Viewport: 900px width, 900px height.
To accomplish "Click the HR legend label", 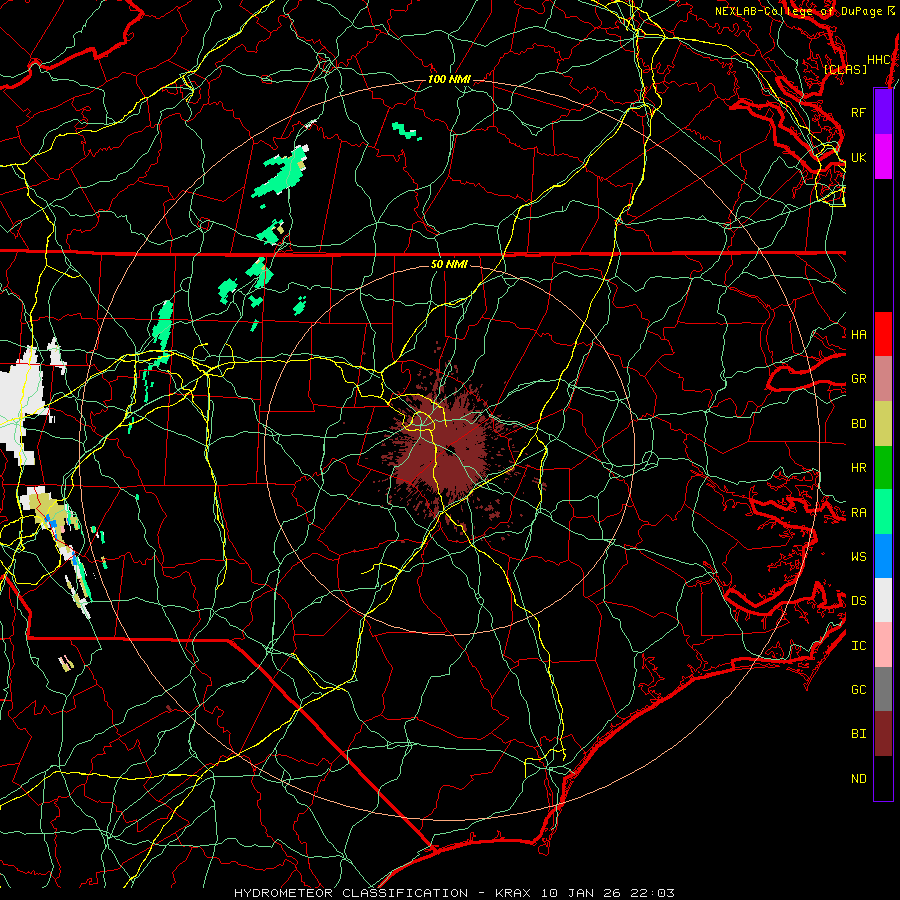I will [x=859, y=468].
